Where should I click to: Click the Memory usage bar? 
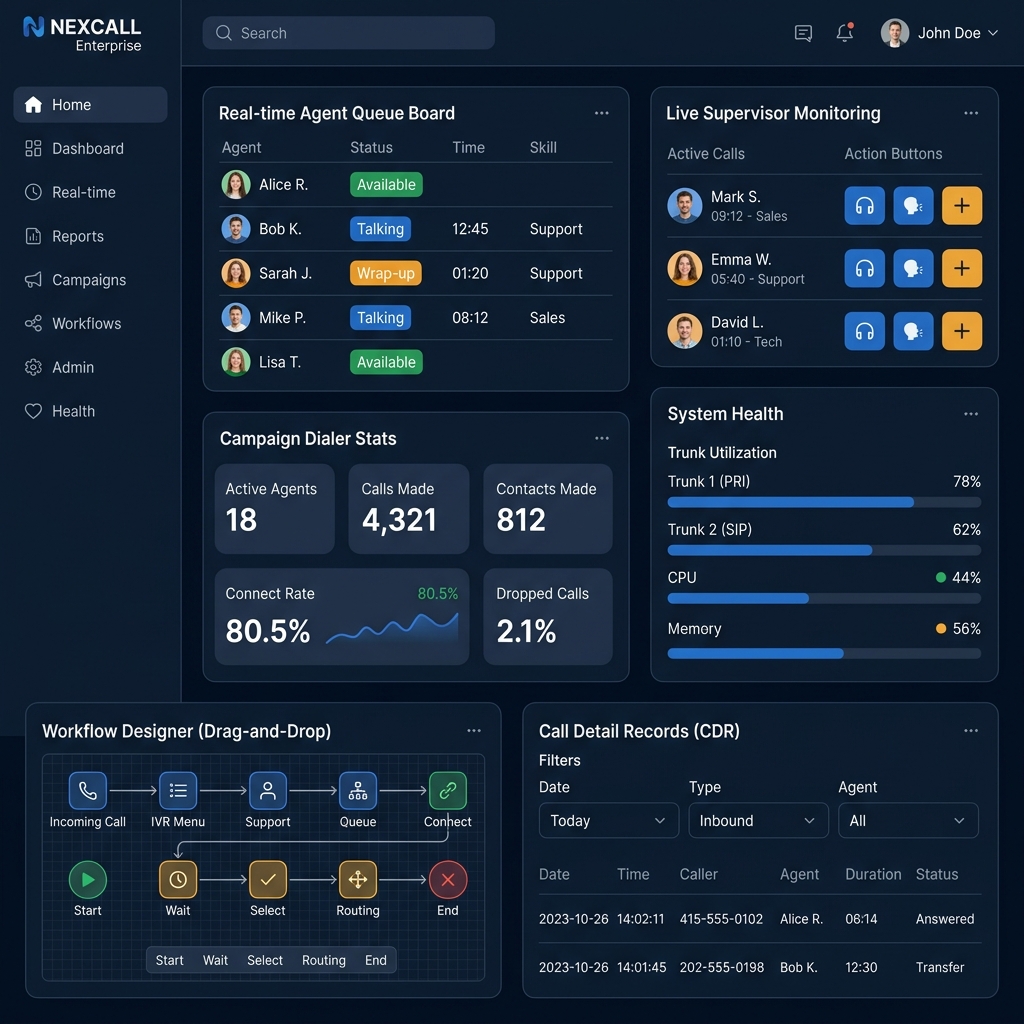[824, 653]
